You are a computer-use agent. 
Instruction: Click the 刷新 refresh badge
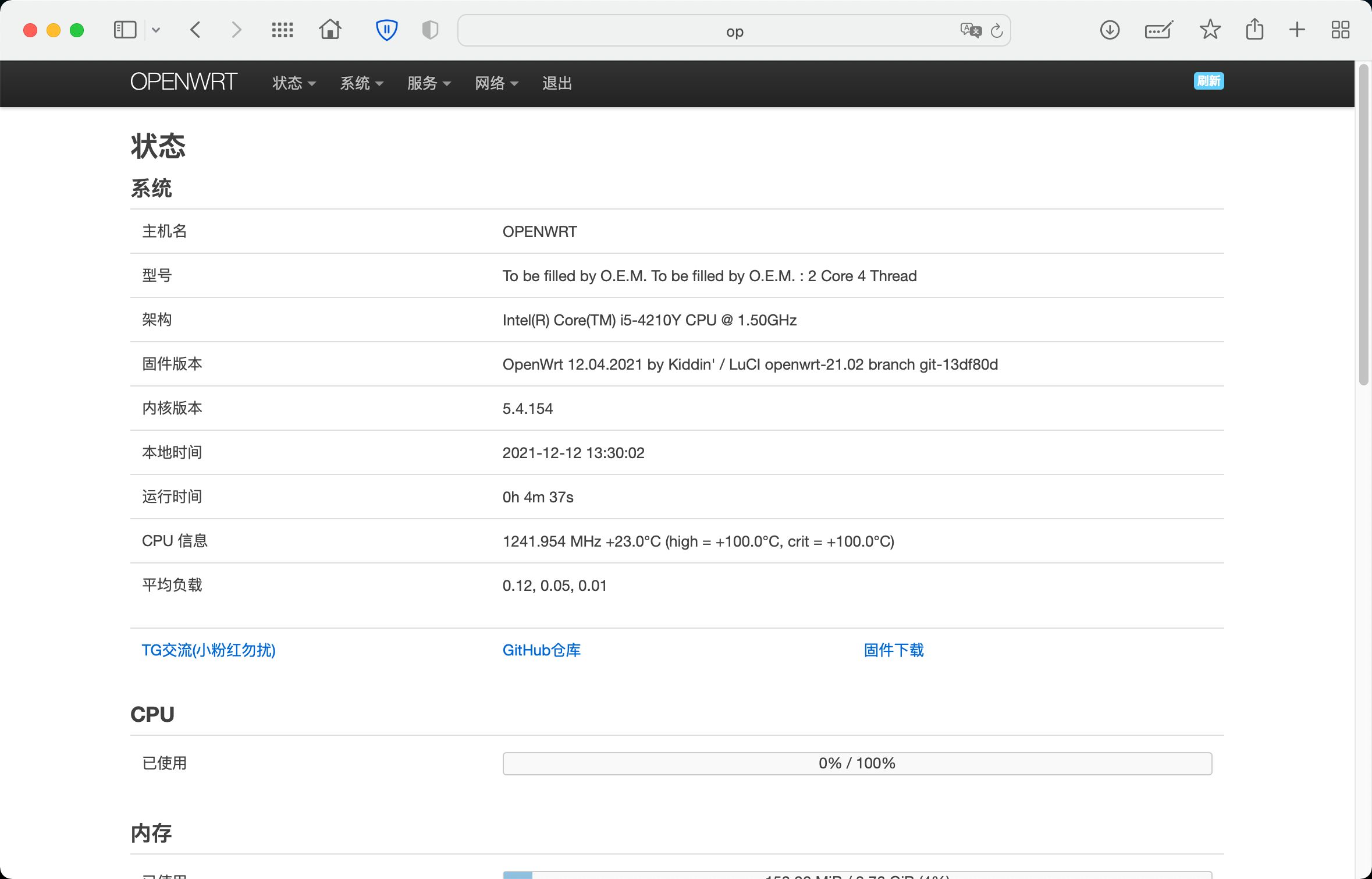tap(1209, 81)
